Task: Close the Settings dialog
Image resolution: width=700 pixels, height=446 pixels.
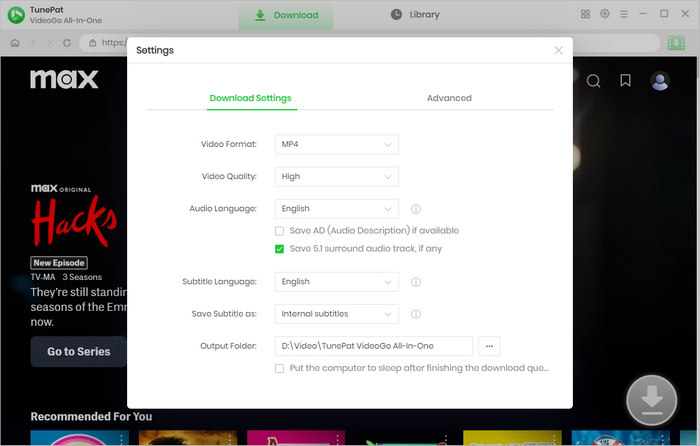Action: (558, 50)
